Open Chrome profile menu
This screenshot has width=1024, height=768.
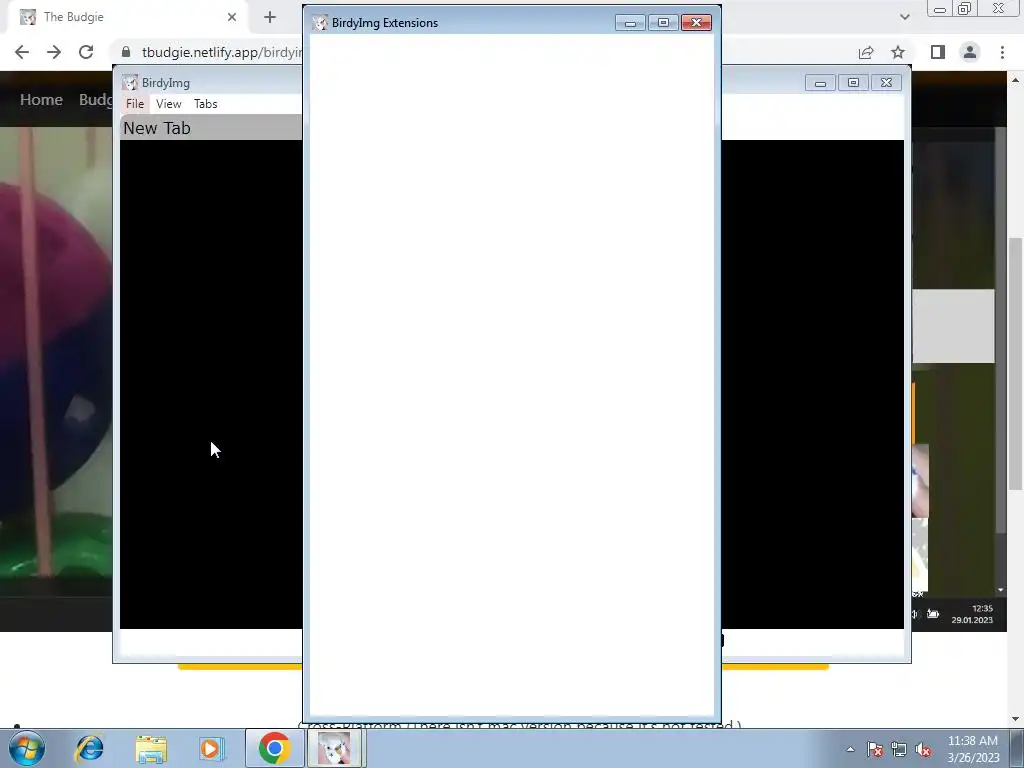point(970,52)
